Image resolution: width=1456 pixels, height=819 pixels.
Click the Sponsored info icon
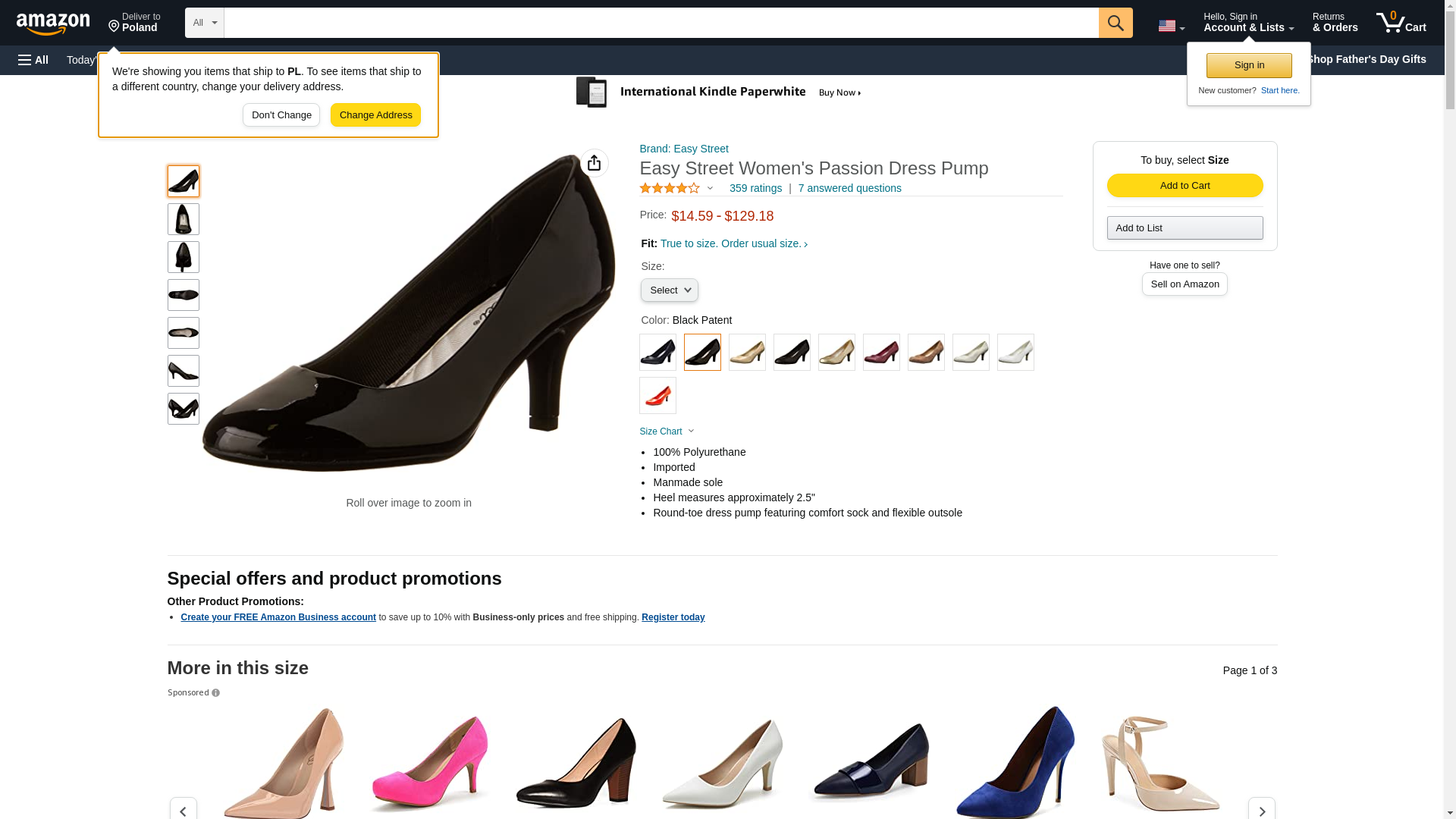pyautogui.click(x=216, y=693)
